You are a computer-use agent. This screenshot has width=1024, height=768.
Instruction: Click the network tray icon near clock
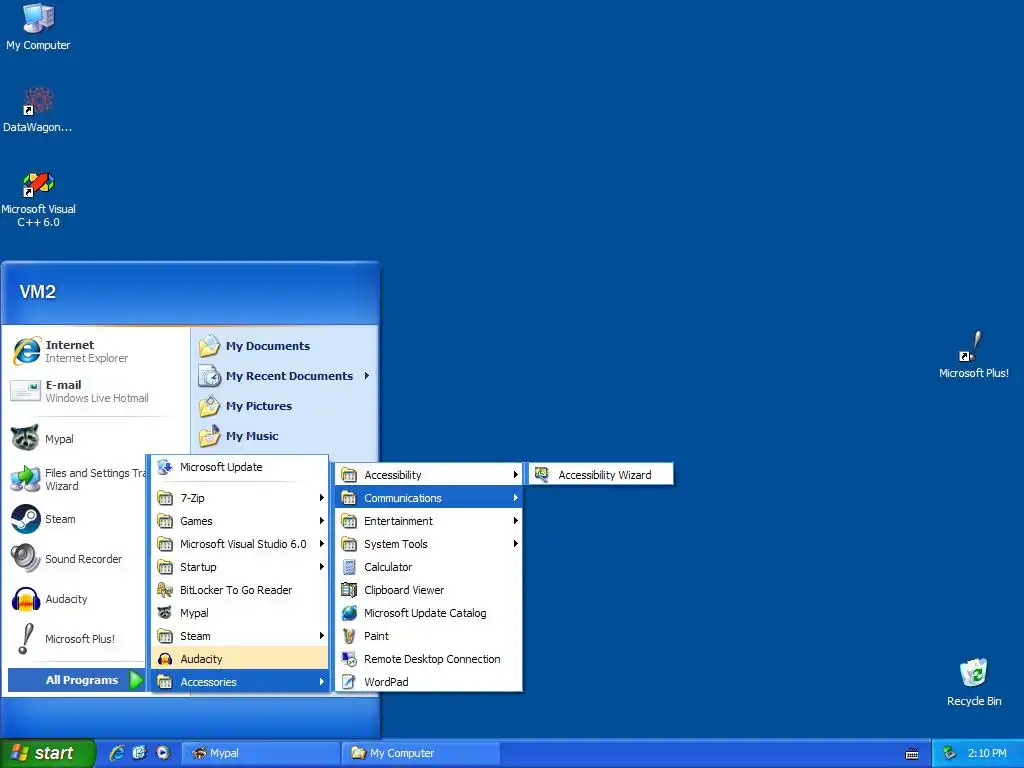[950, 754]
